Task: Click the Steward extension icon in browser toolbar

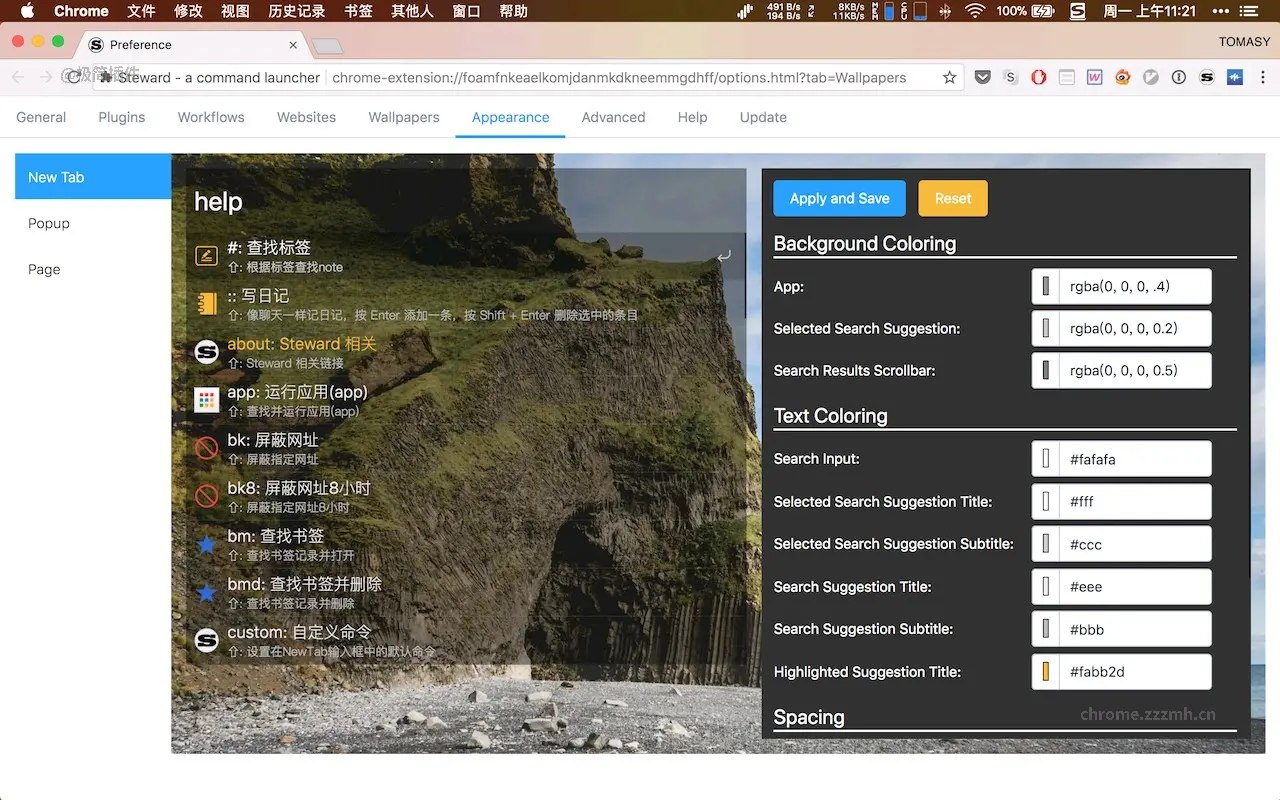Action: click(1207, 76)
